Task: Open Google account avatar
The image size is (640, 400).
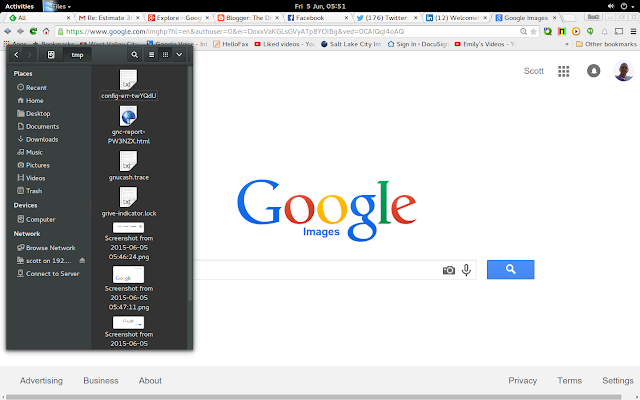Action: pyautogui.click(x=624, y=71)
